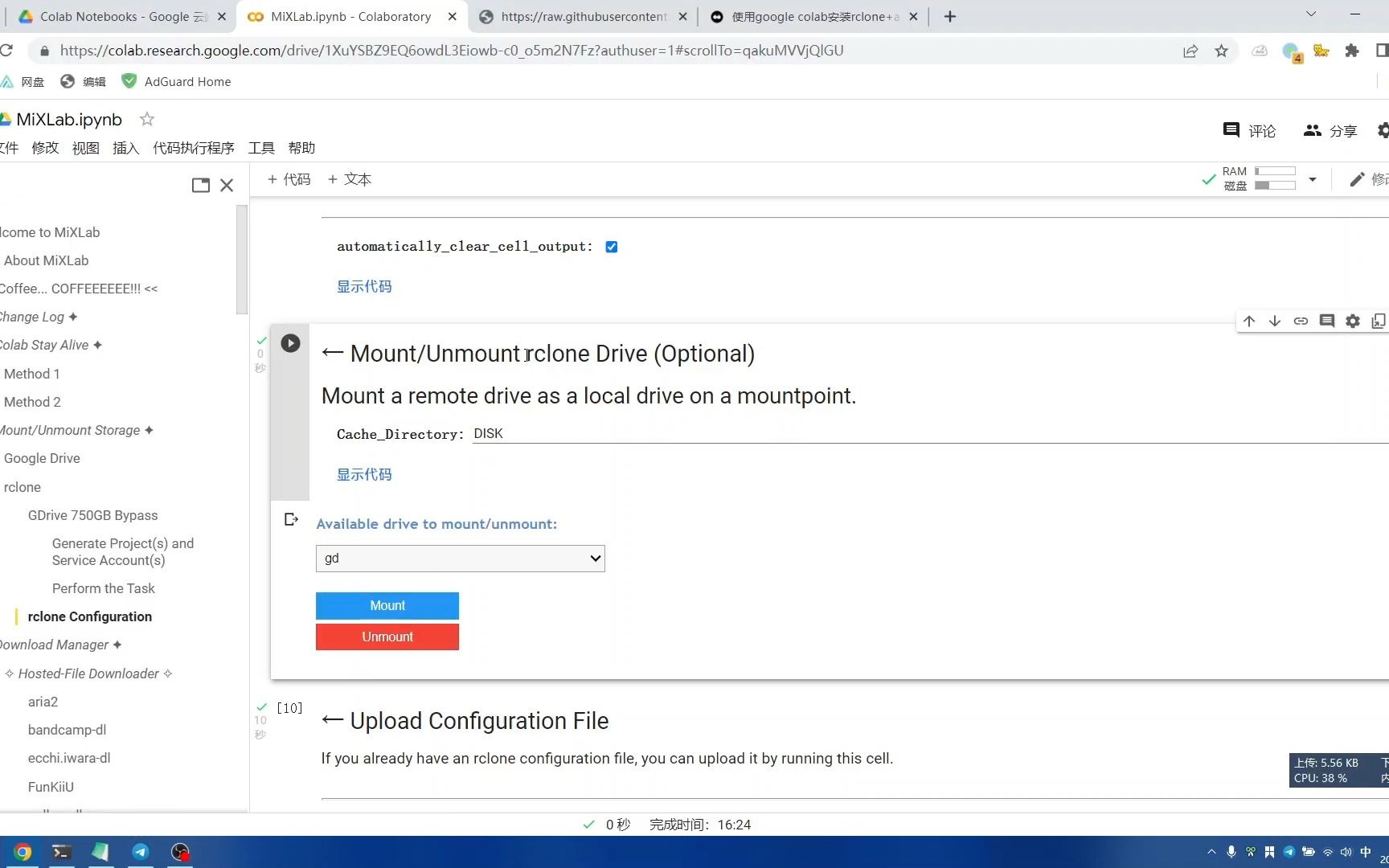
Task: Open comments via 评论 button
Action: [1249, 130]
